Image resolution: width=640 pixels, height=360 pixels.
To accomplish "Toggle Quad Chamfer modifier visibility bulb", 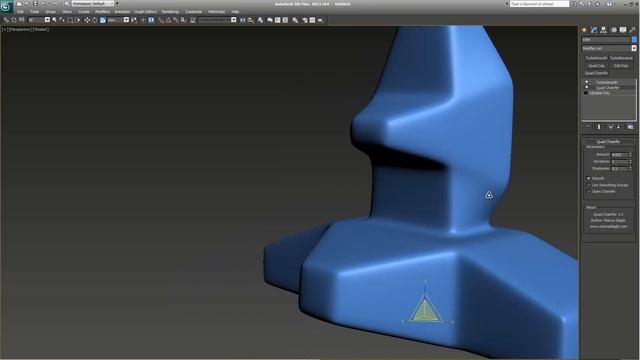I will pyautogui.click(x=587, y=88).
